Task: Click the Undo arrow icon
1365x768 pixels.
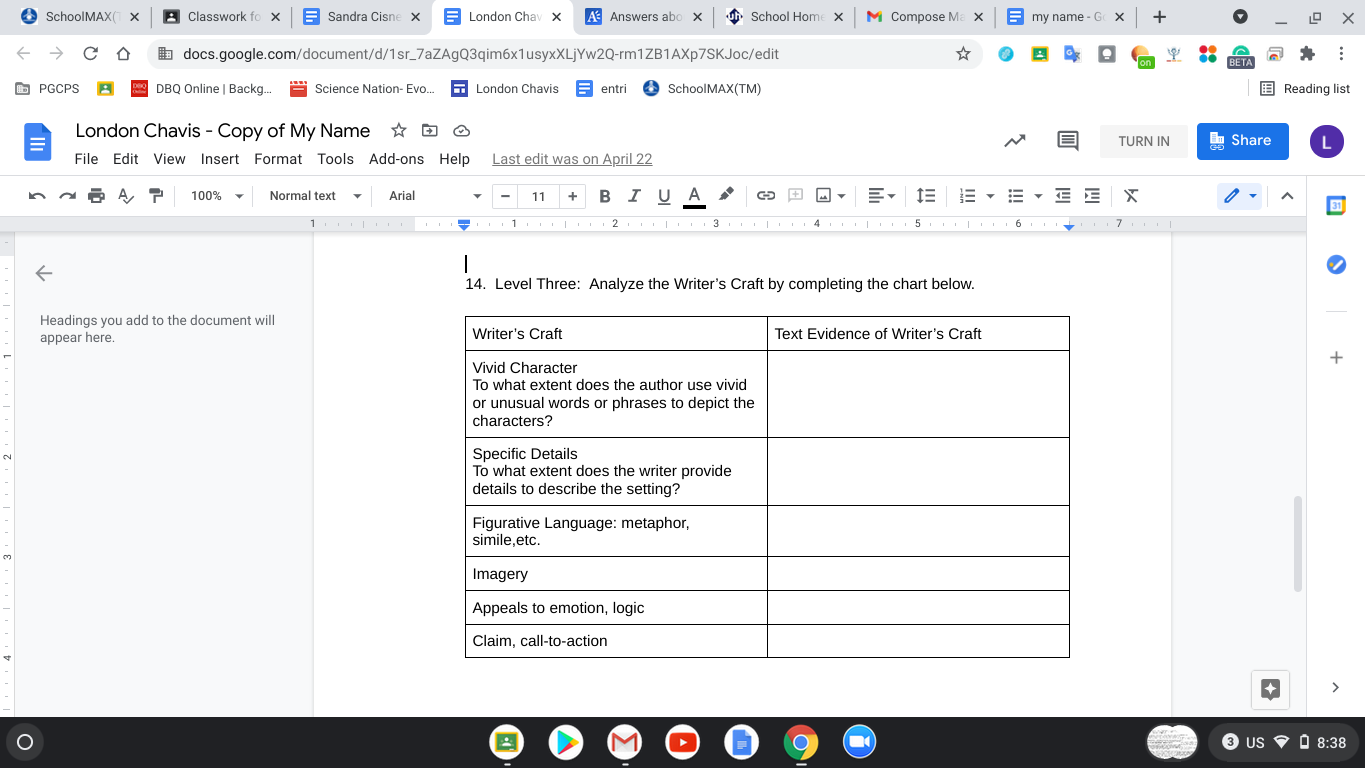Action: 37,196
